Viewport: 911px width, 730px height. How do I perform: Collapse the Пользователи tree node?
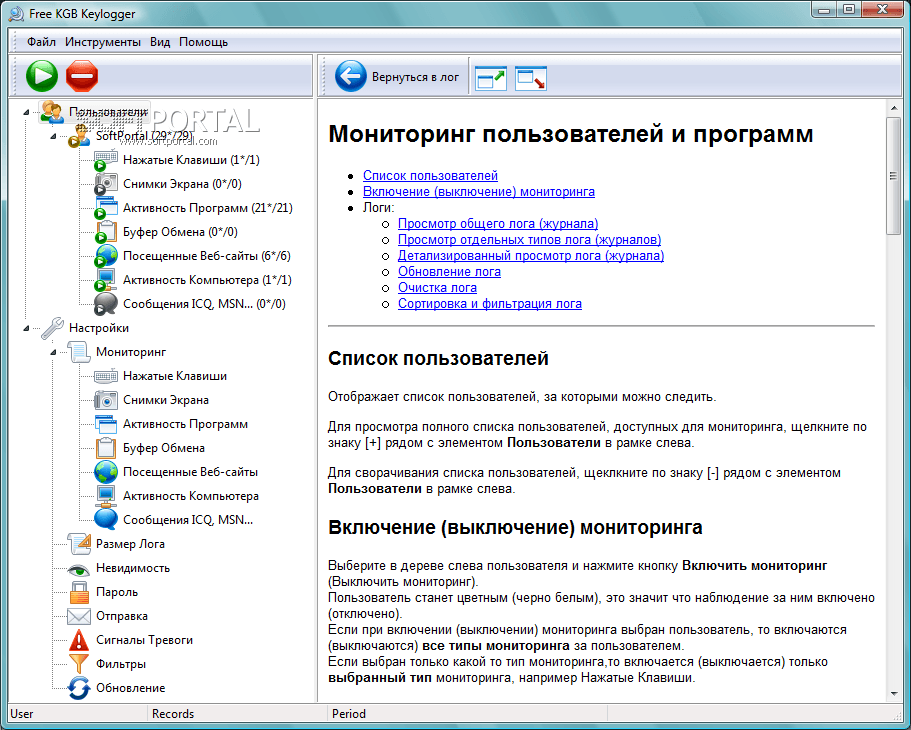pyautogui.click(x=26, y=112)
